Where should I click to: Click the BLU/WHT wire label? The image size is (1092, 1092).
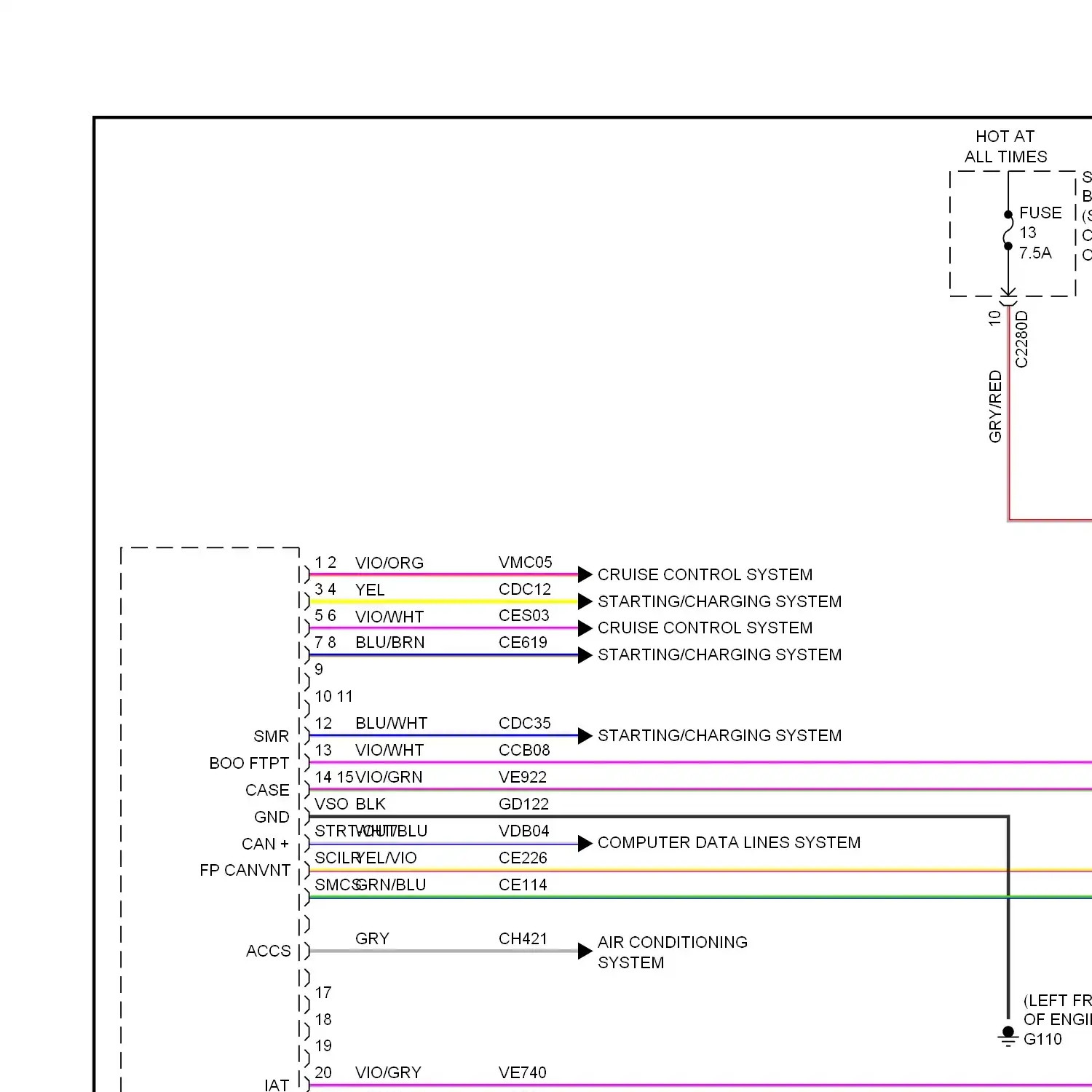[391, 723]
